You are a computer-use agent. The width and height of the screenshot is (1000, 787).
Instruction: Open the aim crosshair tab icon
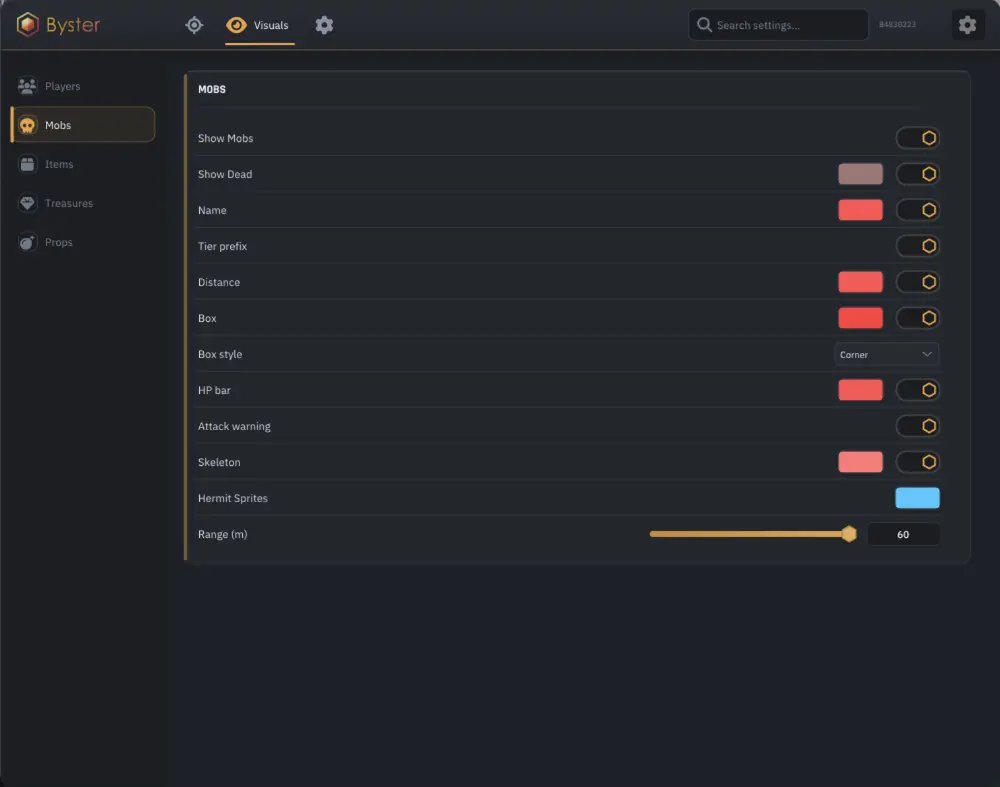point(194,25)
